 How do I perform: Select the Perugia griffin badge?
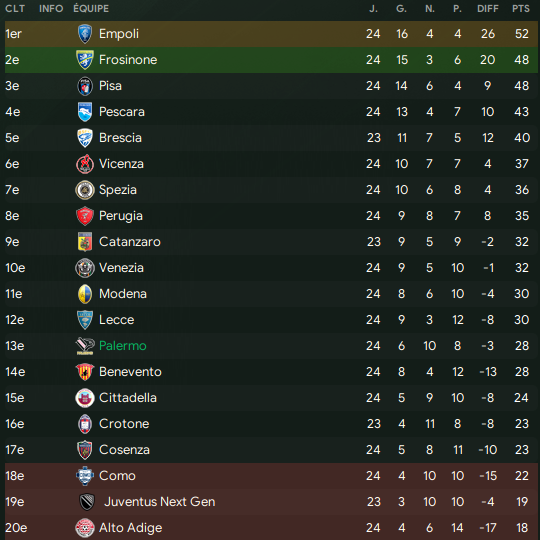pyautogui.click(x=84, y=216)
